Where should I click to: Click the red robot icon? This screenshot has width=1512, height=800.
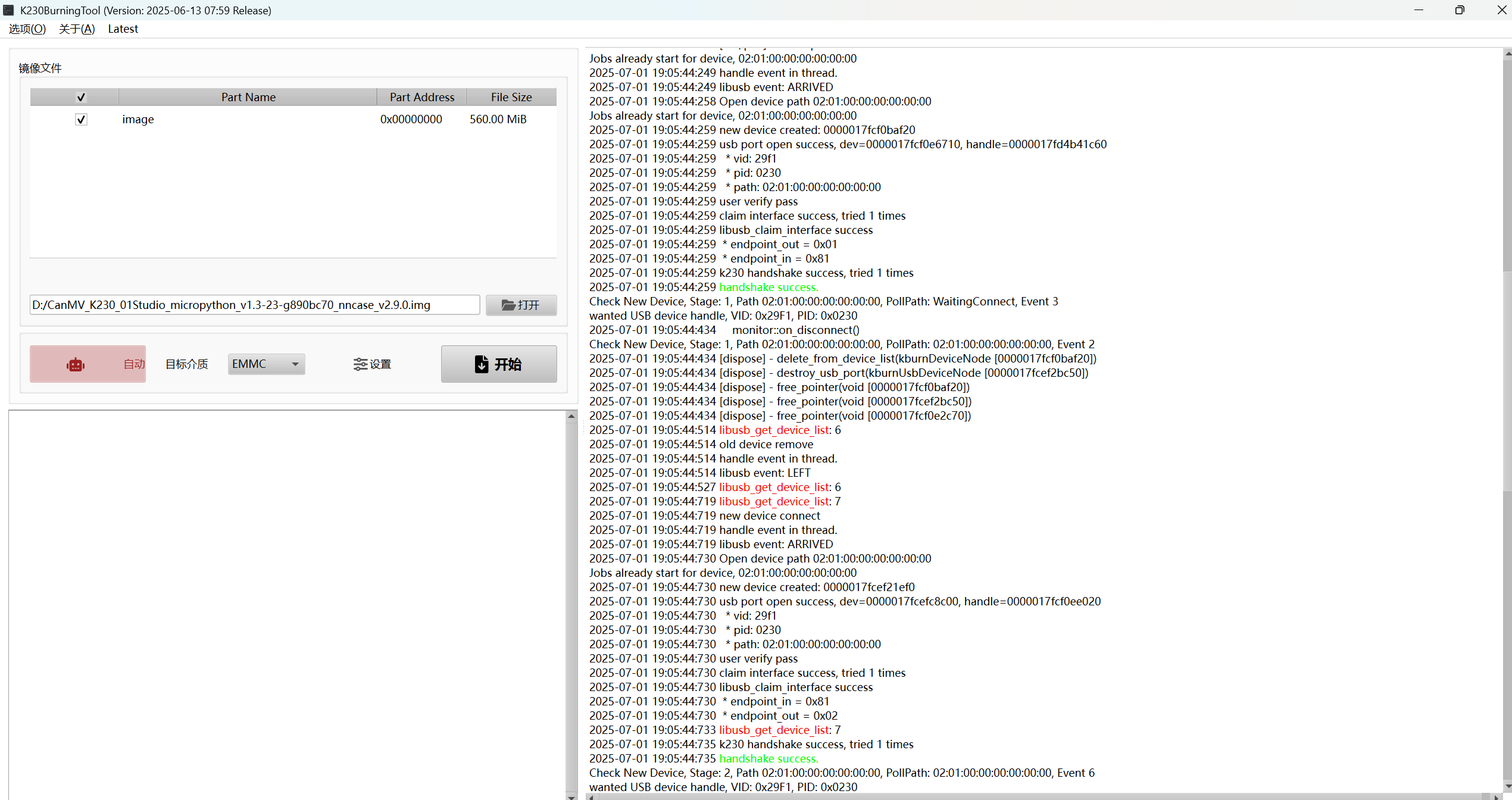(x=76, y=364)
